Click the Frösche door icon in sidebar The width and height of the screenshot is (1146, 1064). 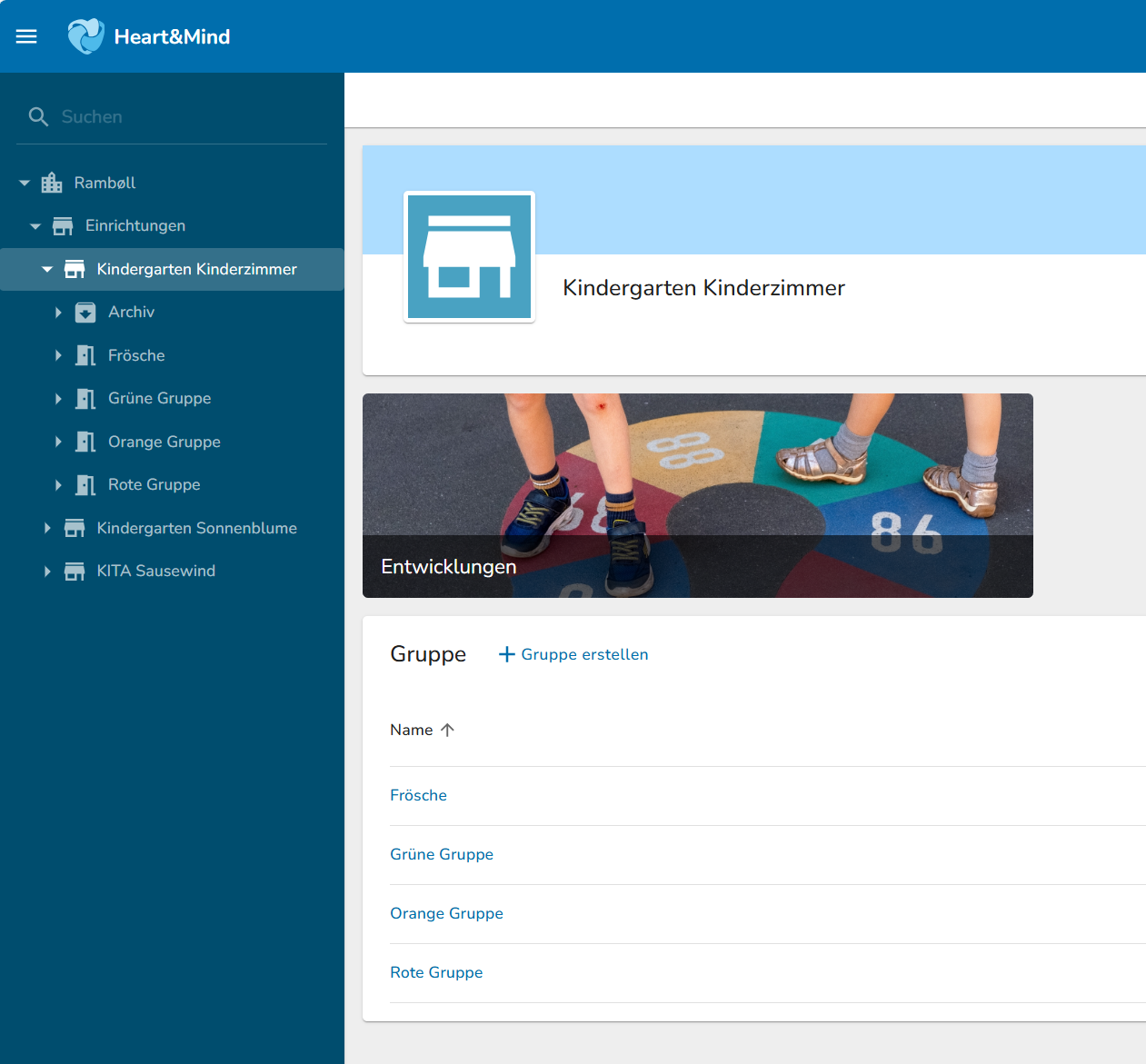85,355
